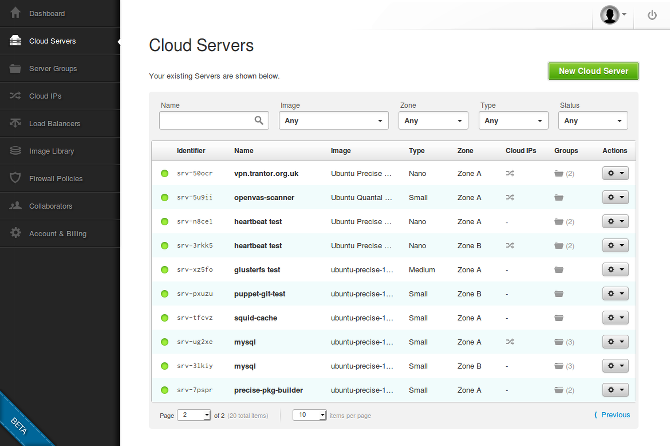Click the puppet-git-test server name

click(260, 294)
